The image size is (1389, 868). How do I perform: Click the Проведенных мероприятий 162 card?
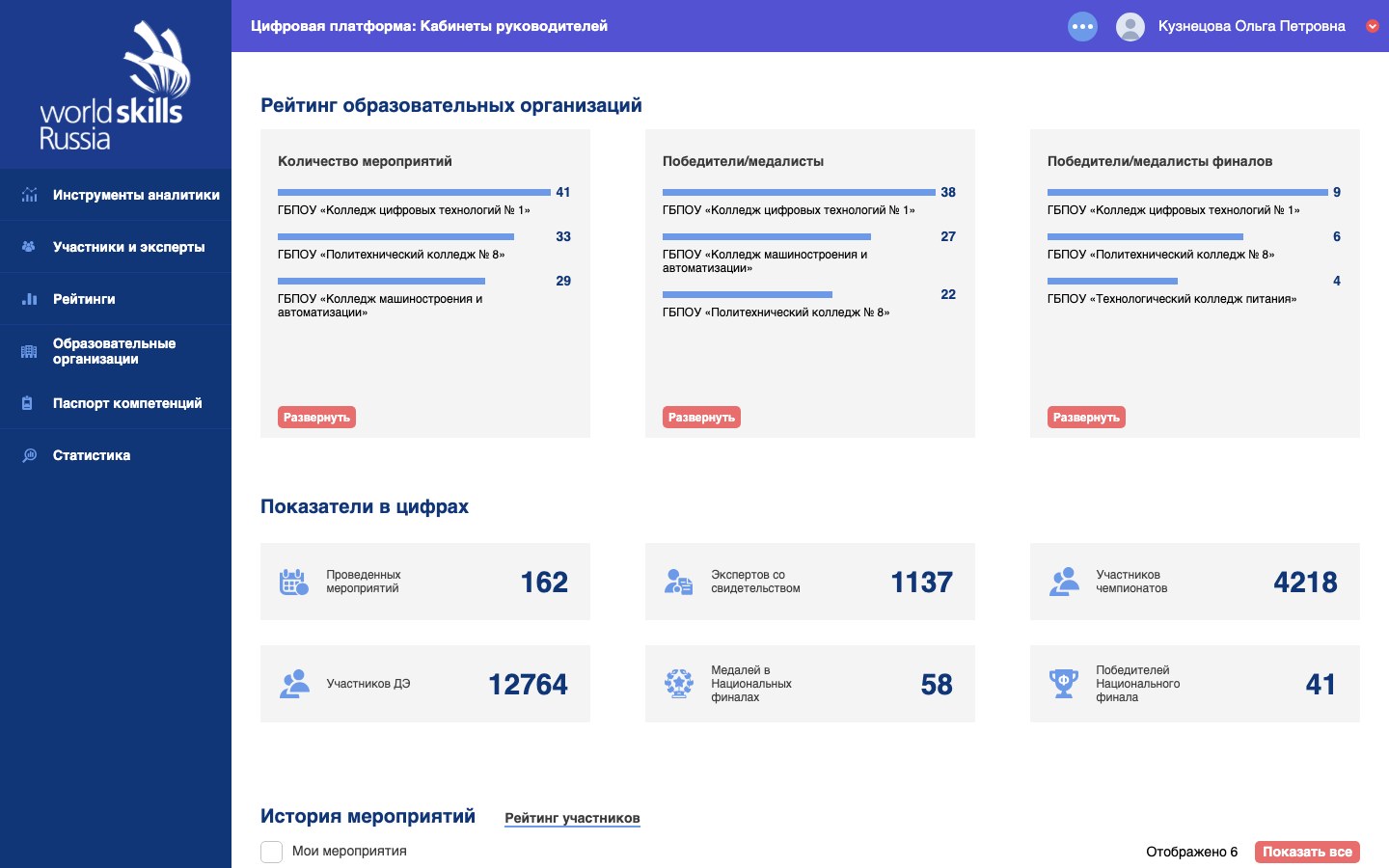tap(425, 582)
